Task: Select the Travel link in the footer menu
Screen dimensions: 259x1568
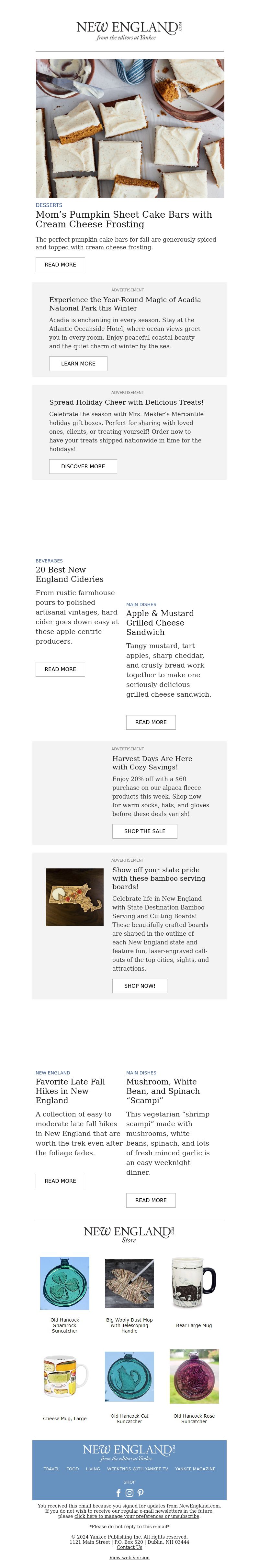Action: coord(51,1469)
